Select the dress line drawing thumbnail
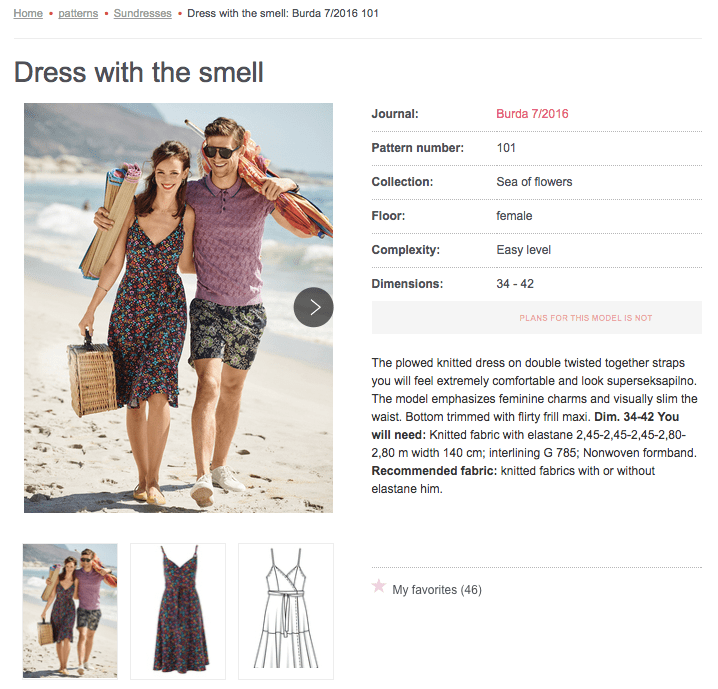Screen dimensions: 718x689 [x=286, y=611]
